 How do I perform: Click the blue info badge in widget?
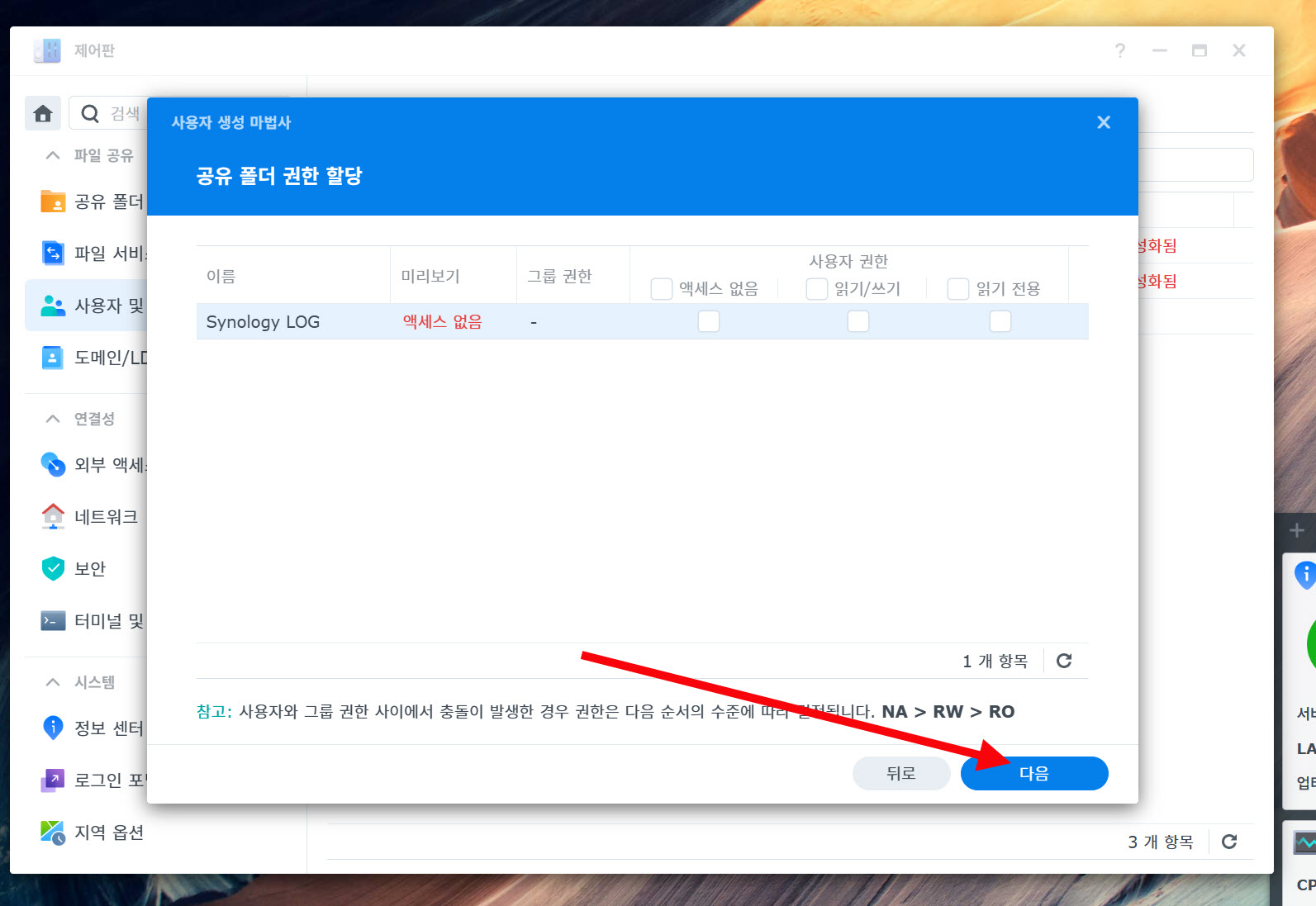pyautogui.click(x=1305, y=574)
